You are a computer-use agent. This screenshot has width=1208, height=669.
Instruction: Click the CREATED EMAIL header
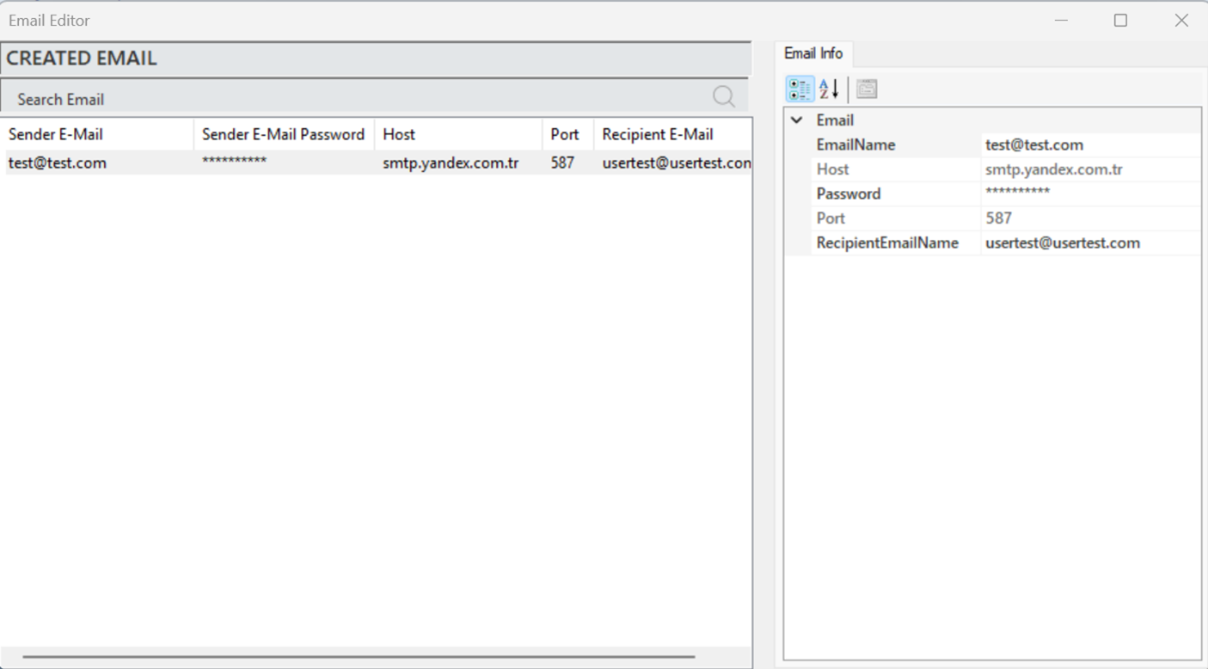tap(375, 59)
